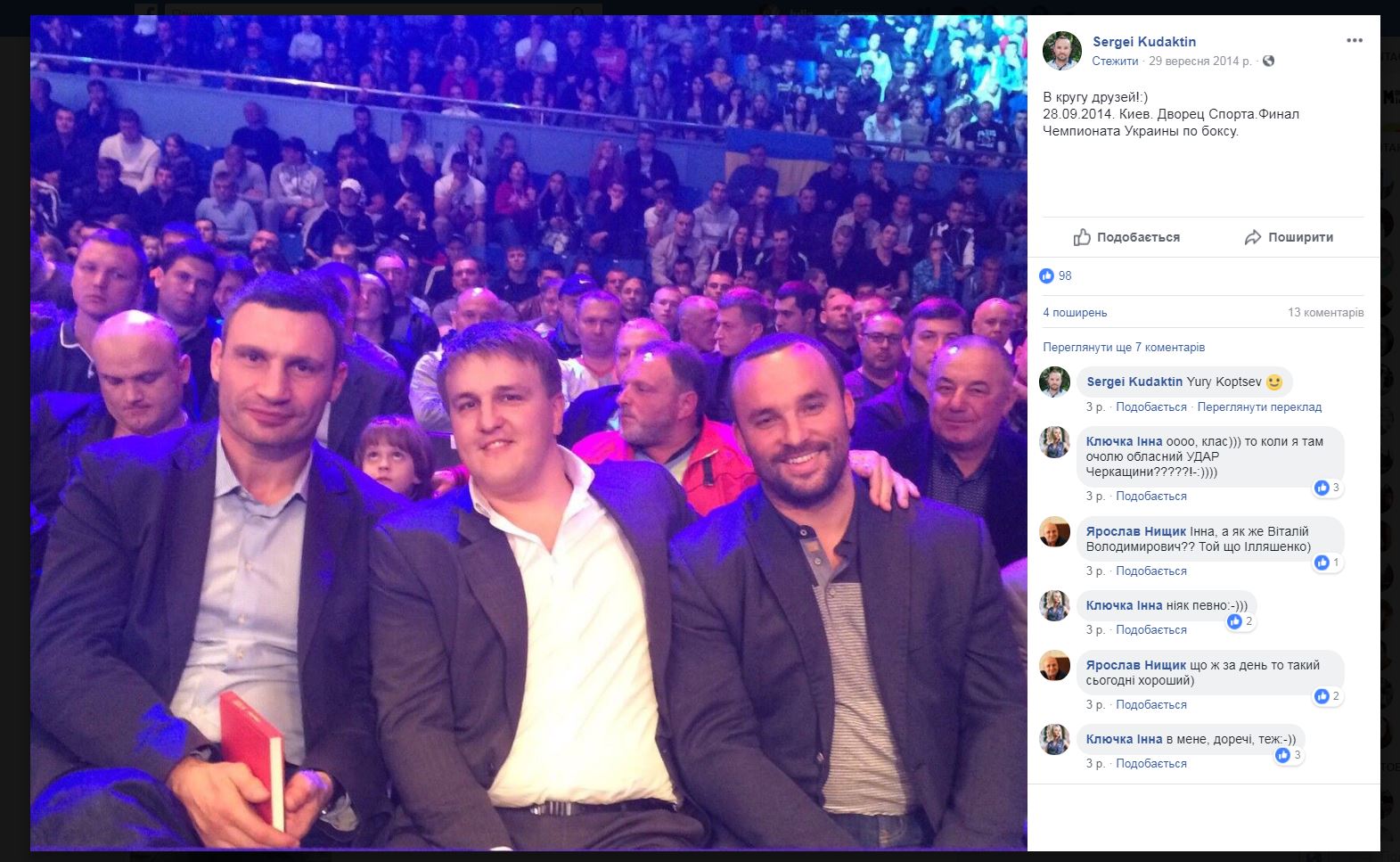Screen dimensions: 1400x862
Task: Open the 29 вересня 2014 post date
Action: [1199, 62]
